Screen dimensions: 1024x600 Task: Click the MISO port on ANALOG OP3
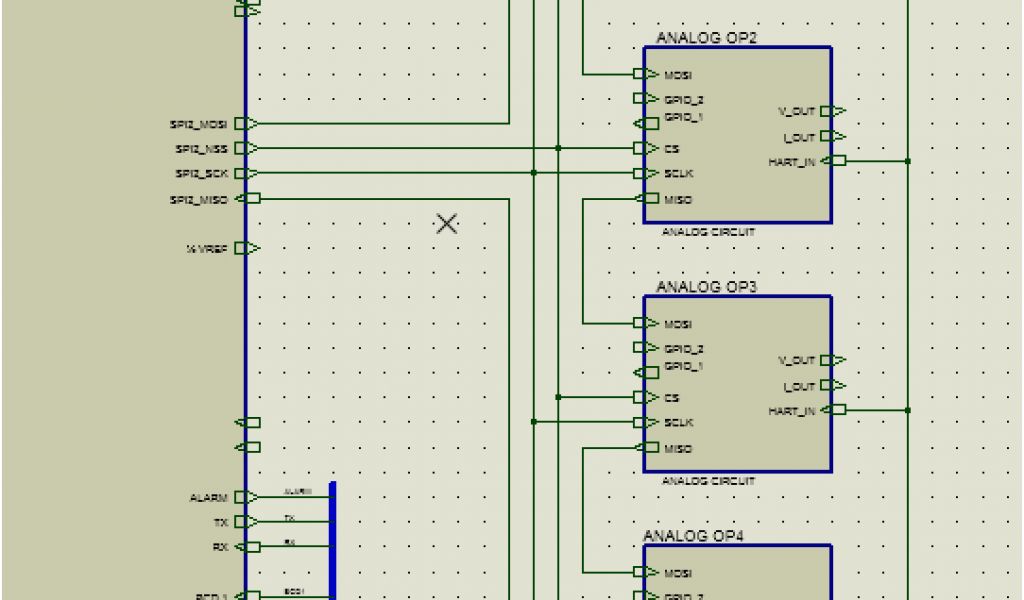(646, 447)
